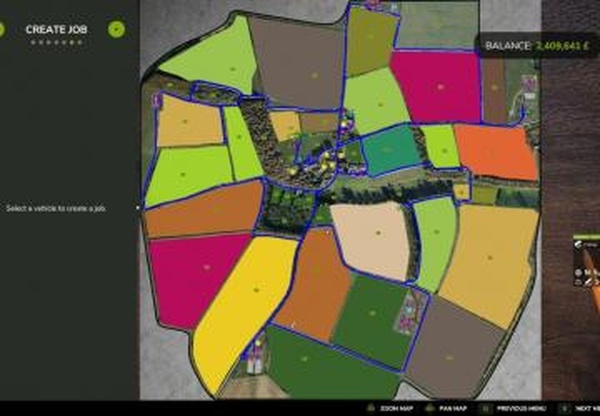Click the page indicator dots under Create Job

[56, 42]
